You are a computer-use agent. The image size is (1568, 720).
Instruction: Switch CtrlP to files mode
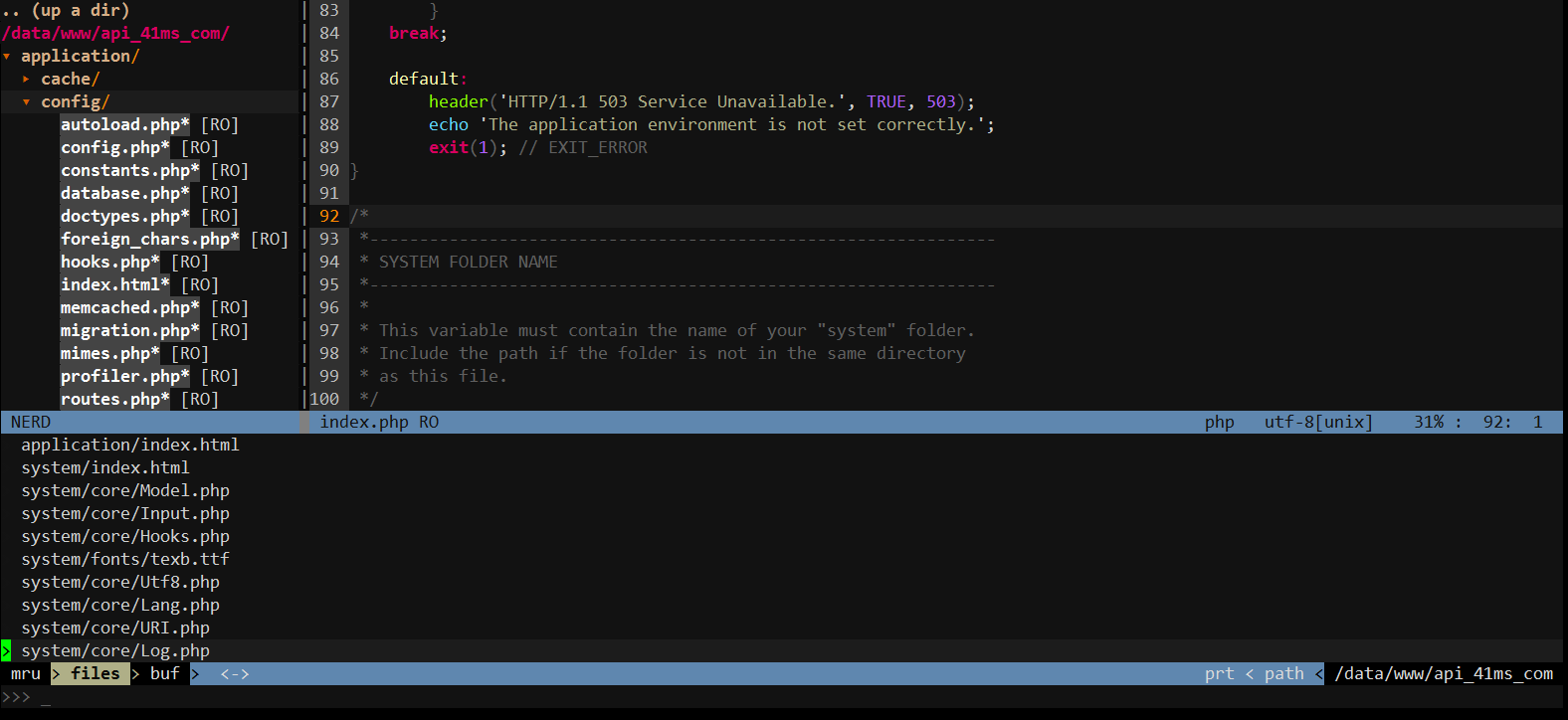[96, 674]
